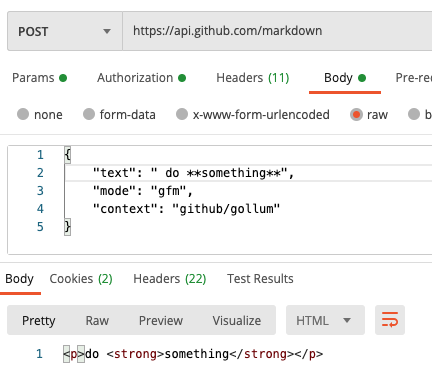This screenshot has width=432, height=383.
Task: Toggle the line wrap icon
Action: point(390,320)
